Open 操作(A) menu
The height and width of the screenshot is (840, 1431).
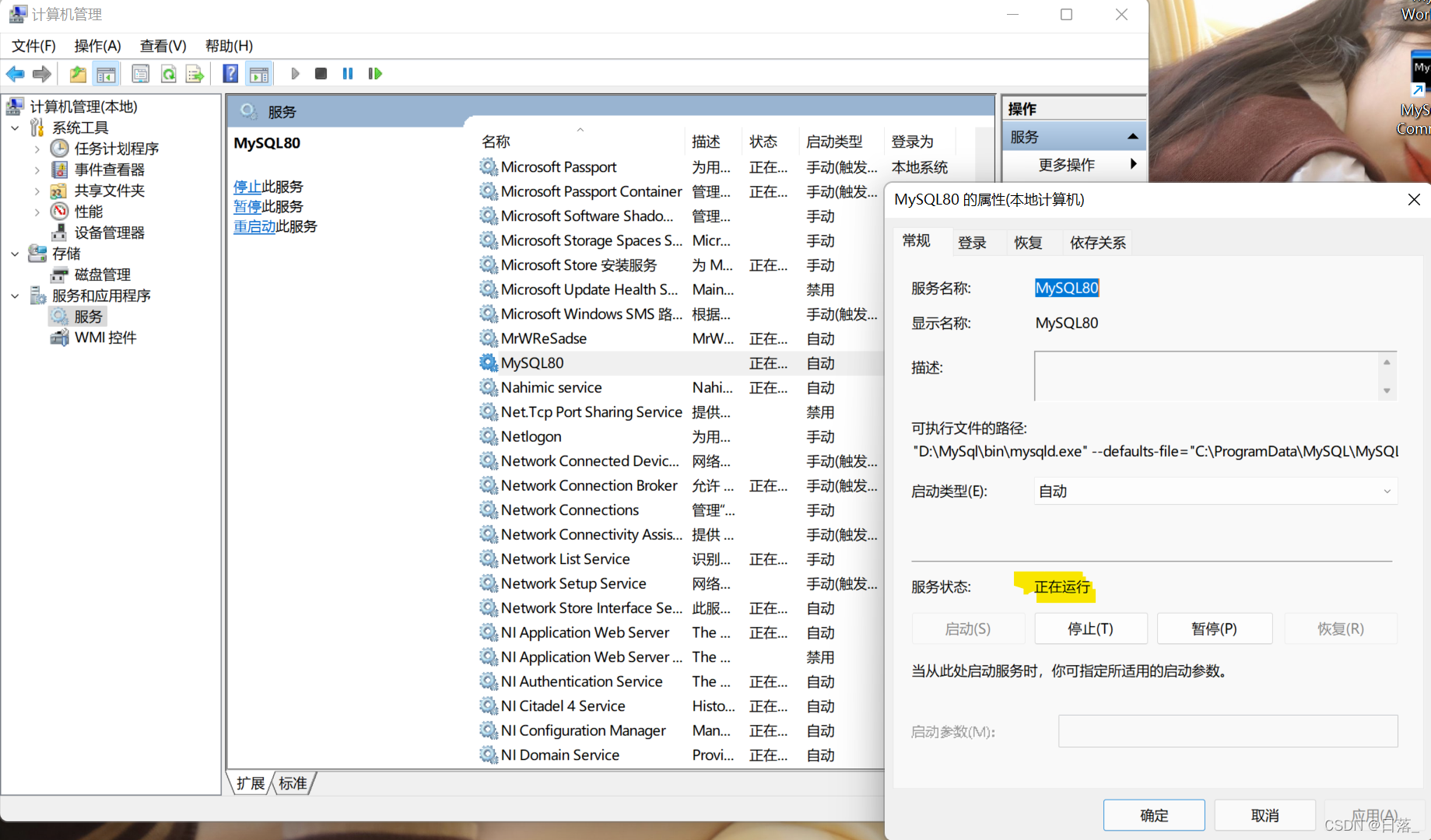pyautogui.click(x=97, y=46)
